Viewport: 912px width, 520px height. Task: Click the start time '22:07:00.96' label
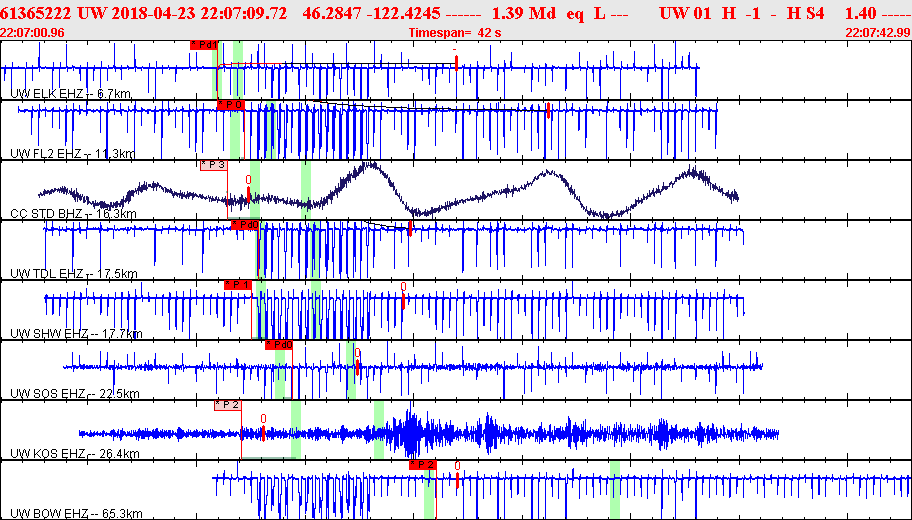(x=33, y=33)
